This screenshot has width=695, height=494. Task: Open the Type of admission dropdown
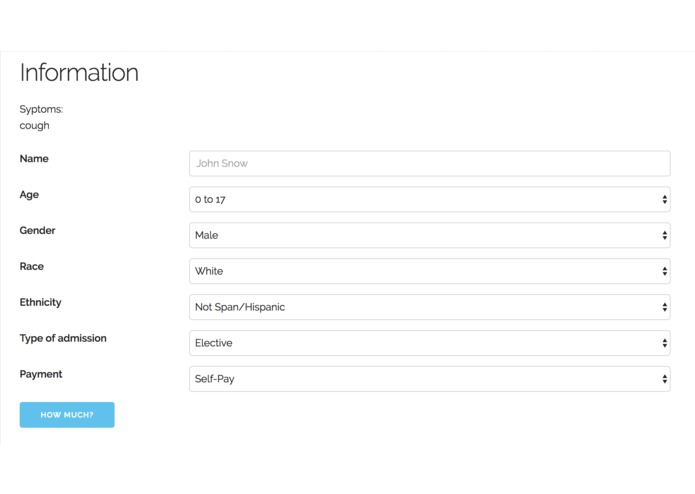[x=429, y=343]
